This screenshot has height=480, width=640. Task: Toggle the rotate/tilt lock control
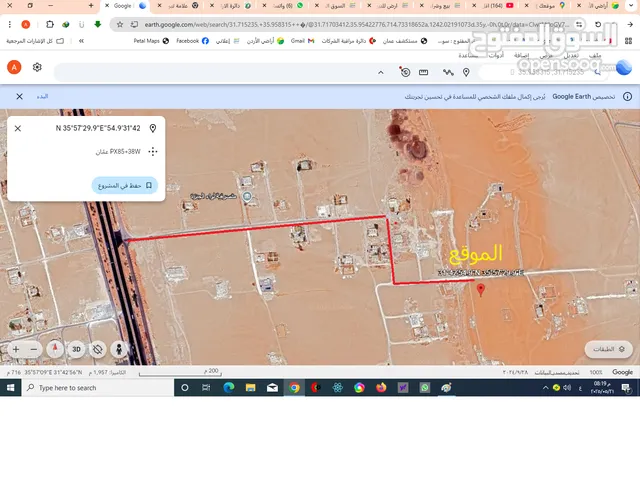(98, 349)
